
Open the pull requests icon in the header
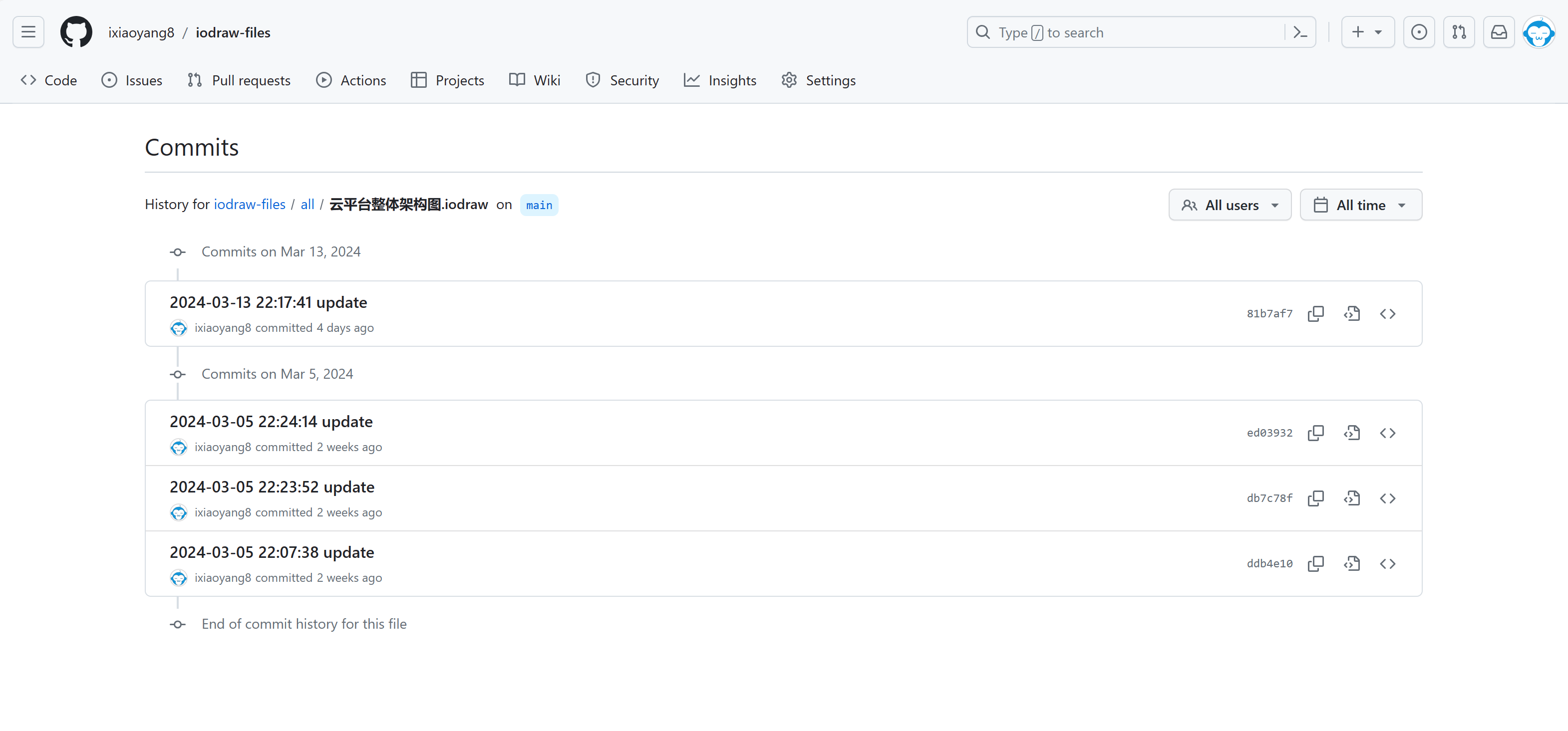tap(1459, 31)
